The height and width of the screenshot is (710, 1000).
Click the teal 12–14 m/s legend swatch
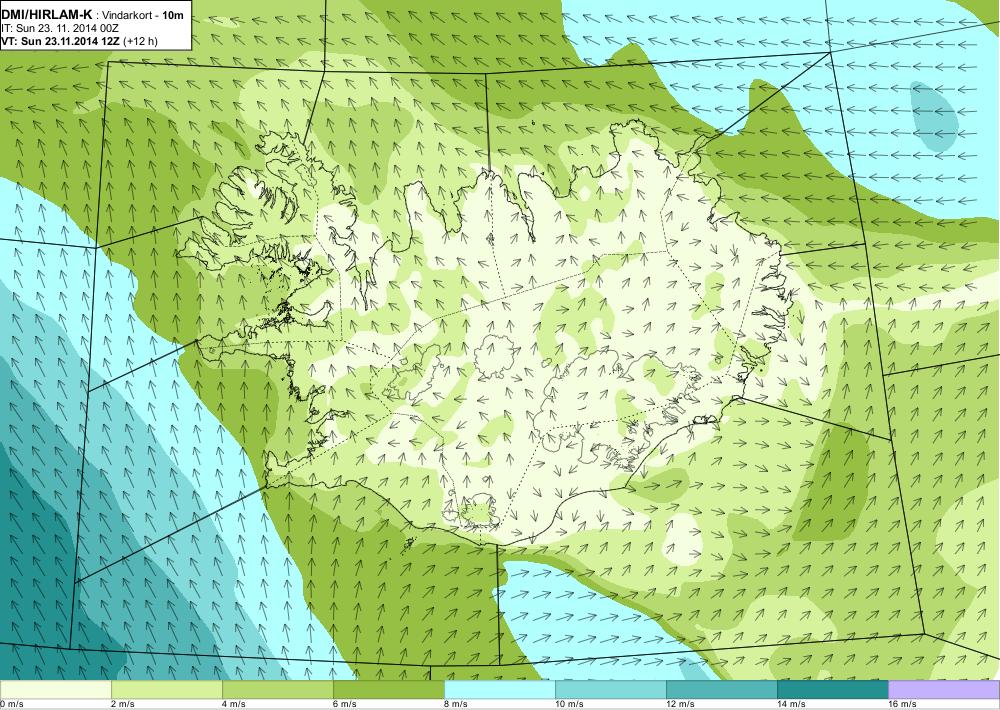coord(722,690)
